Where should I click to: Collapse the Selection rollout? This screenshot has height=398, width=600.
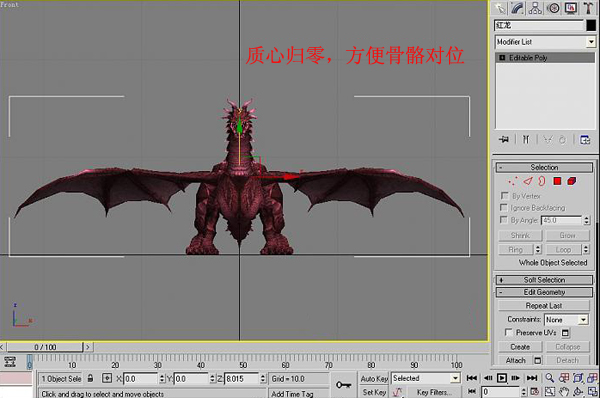(544, 167)
